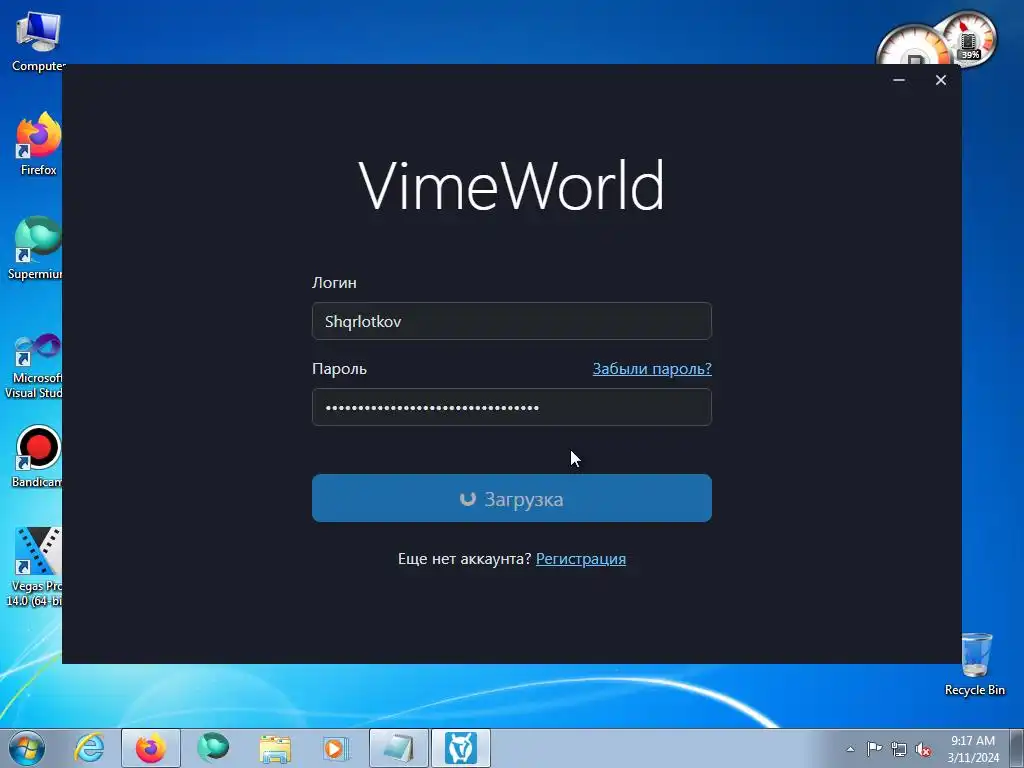
Task: Click the Загрузка login button
Action: (511, 498)
